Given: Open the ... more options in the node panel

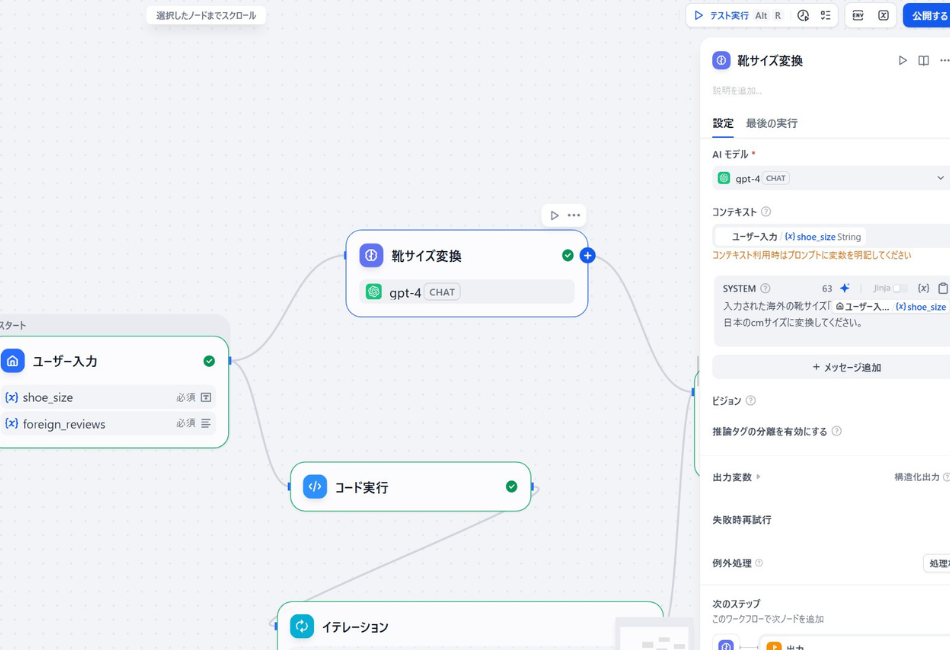Looking at the screenshot, I should (x=944, y=60).
